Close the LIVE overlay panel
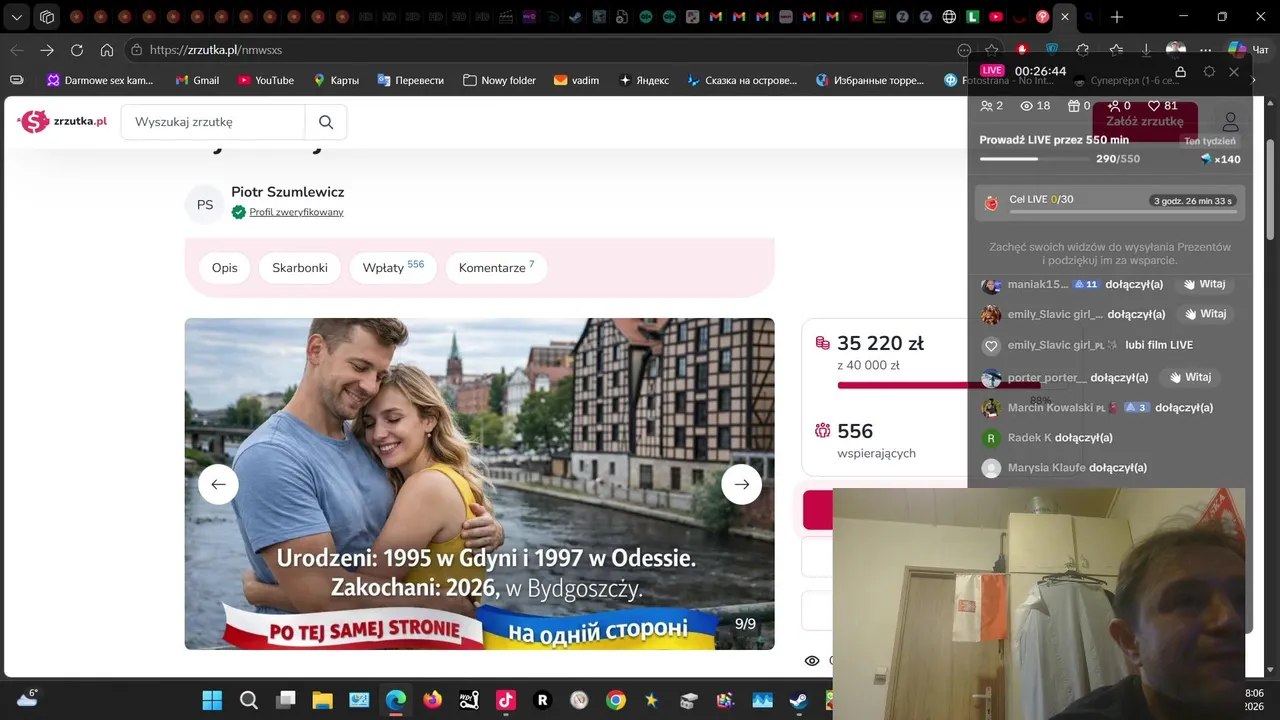The image size is (1280, 720). [1234, 72]
